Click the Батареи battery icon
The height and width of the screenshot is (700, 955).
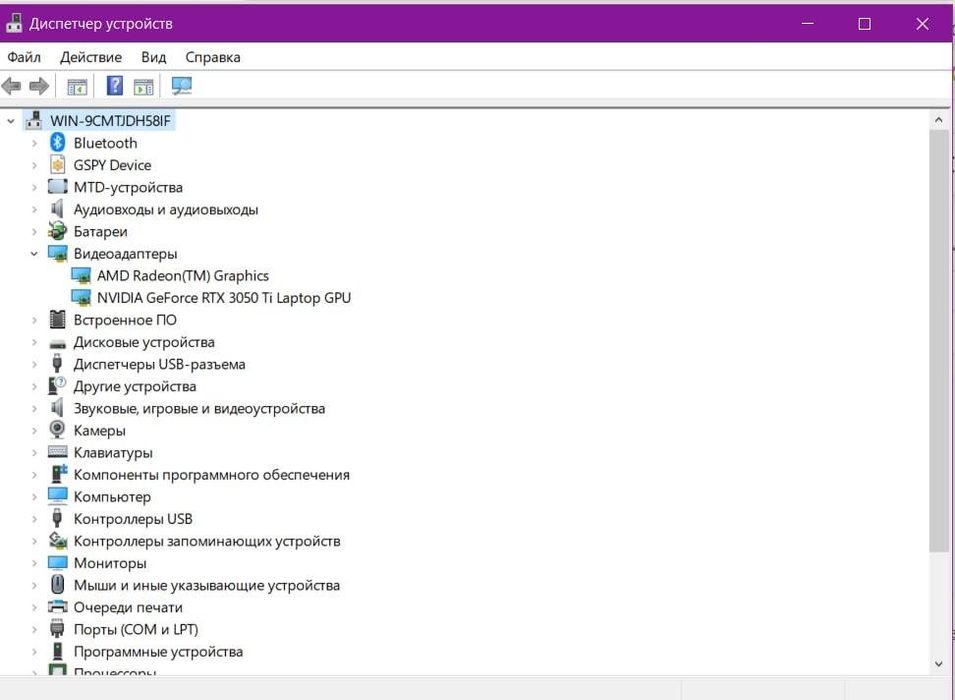tap(57, 231)
